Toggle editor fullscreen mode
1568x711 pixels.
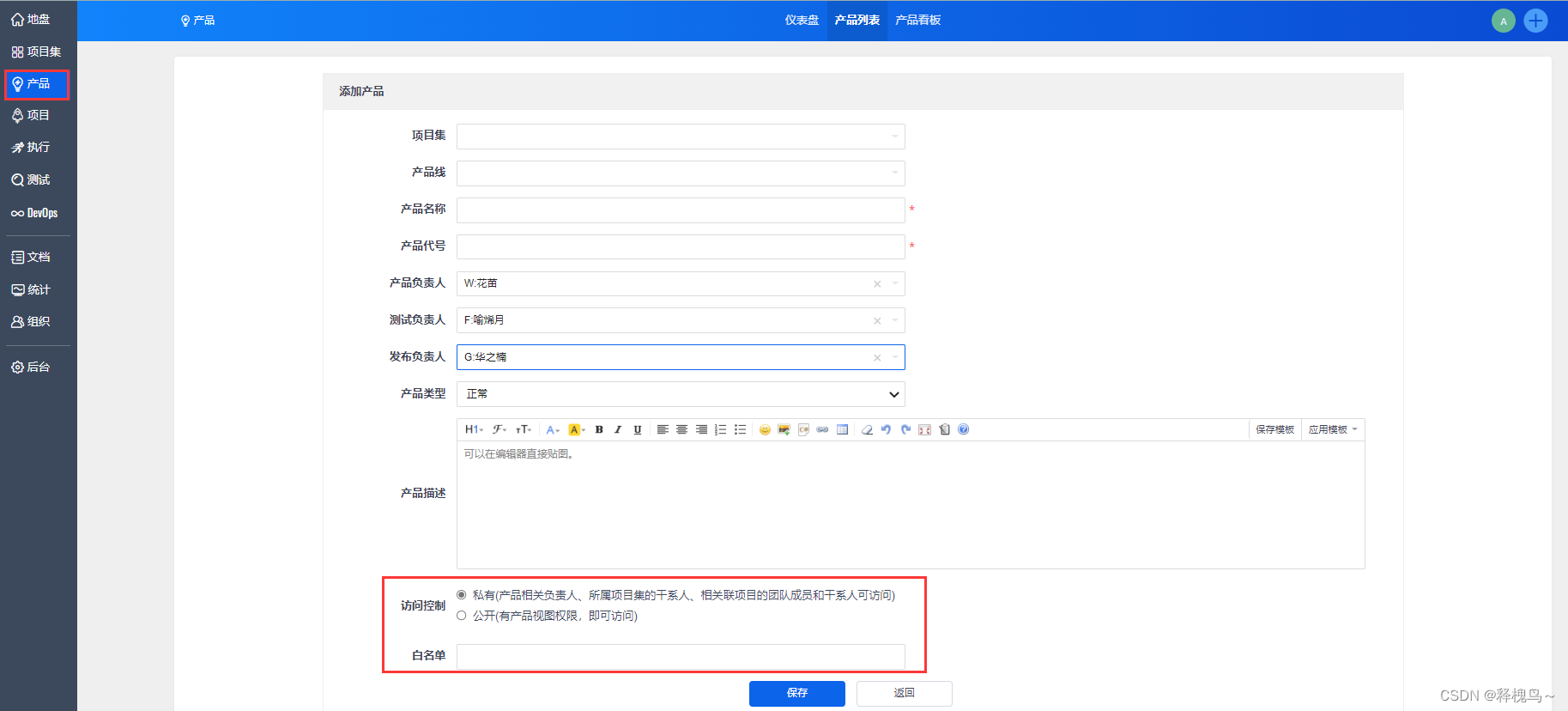pos(924,429)
